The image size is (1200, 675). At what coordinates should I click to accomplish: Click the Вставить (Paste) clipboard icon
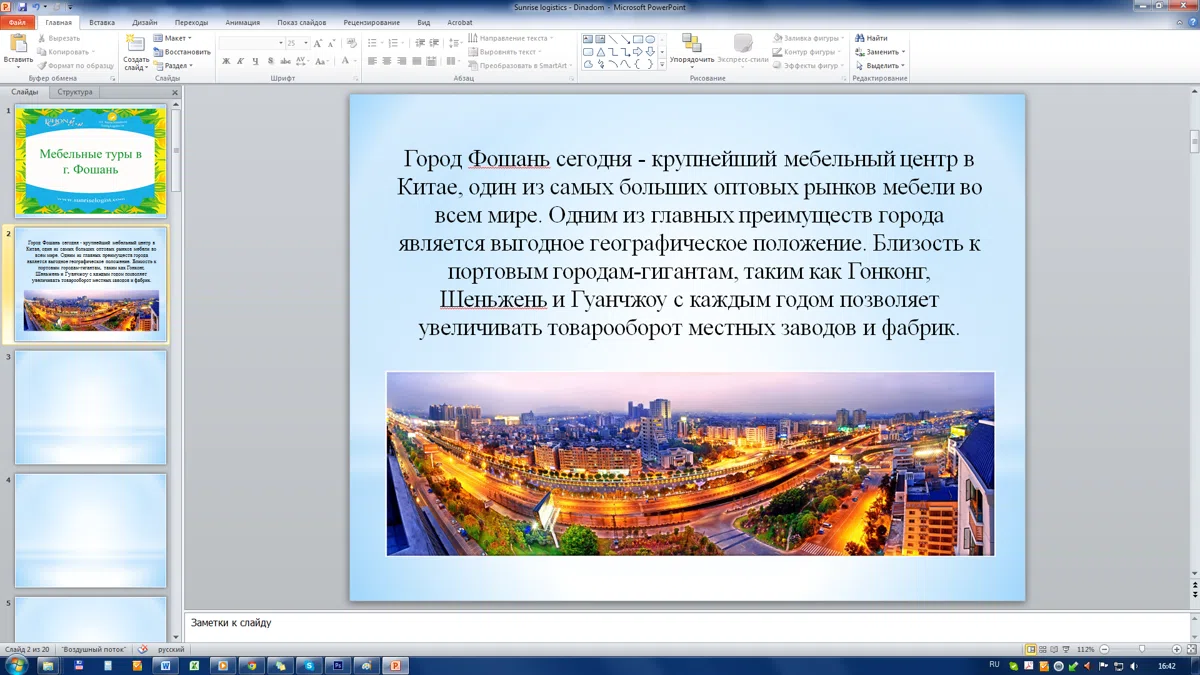click(x=18, y=43)
